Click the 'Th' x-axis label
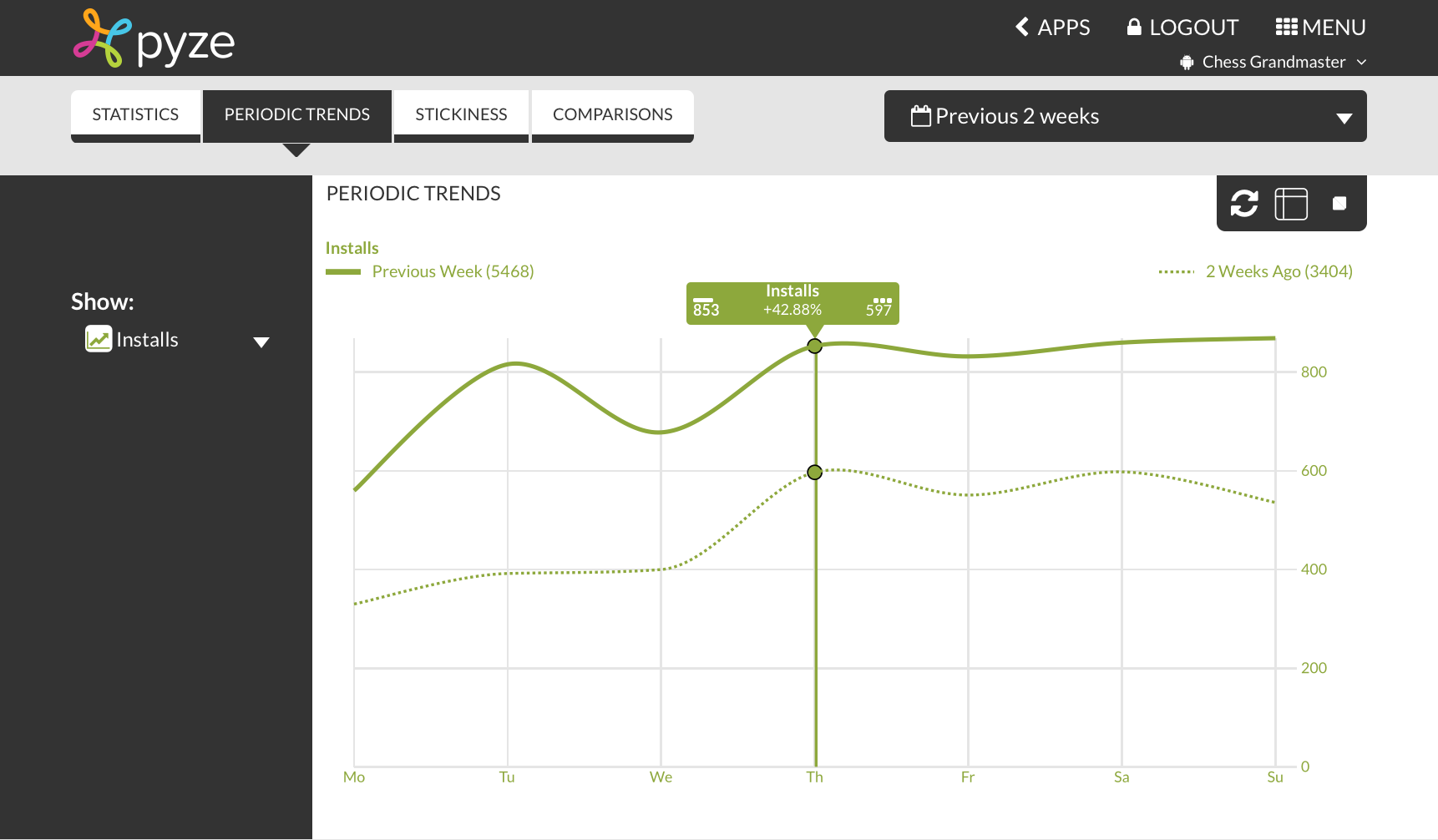 coord(815,777)
